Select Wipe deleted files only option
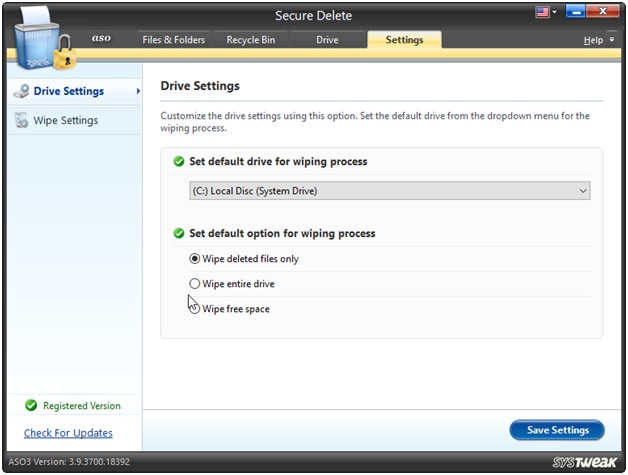Screen dimensions: 628x475 [x=195, y=259]
